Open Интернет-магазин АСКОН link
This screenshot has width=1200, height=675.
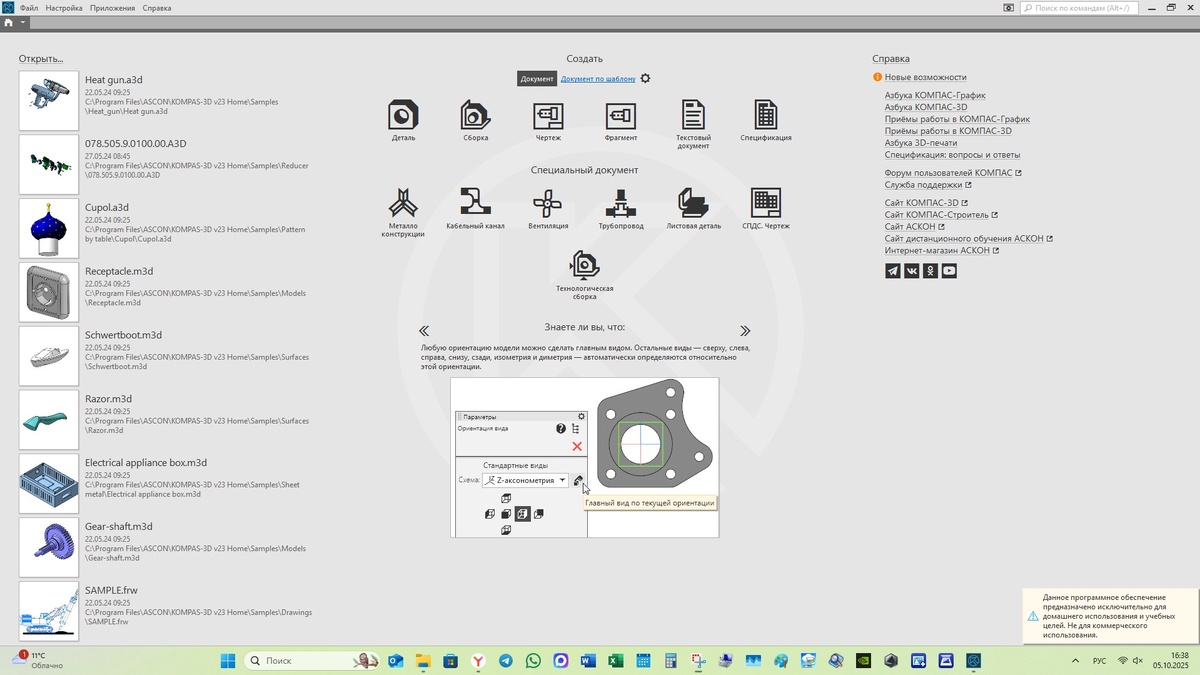tap(942, 251)
